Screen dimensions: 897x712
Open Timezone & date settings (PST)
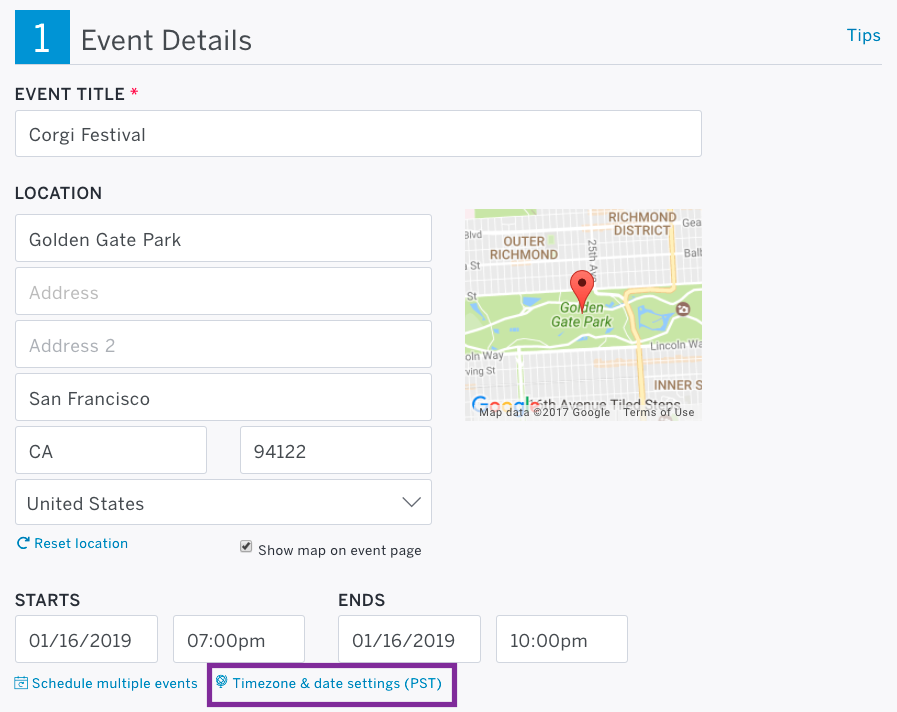(337, 683)
